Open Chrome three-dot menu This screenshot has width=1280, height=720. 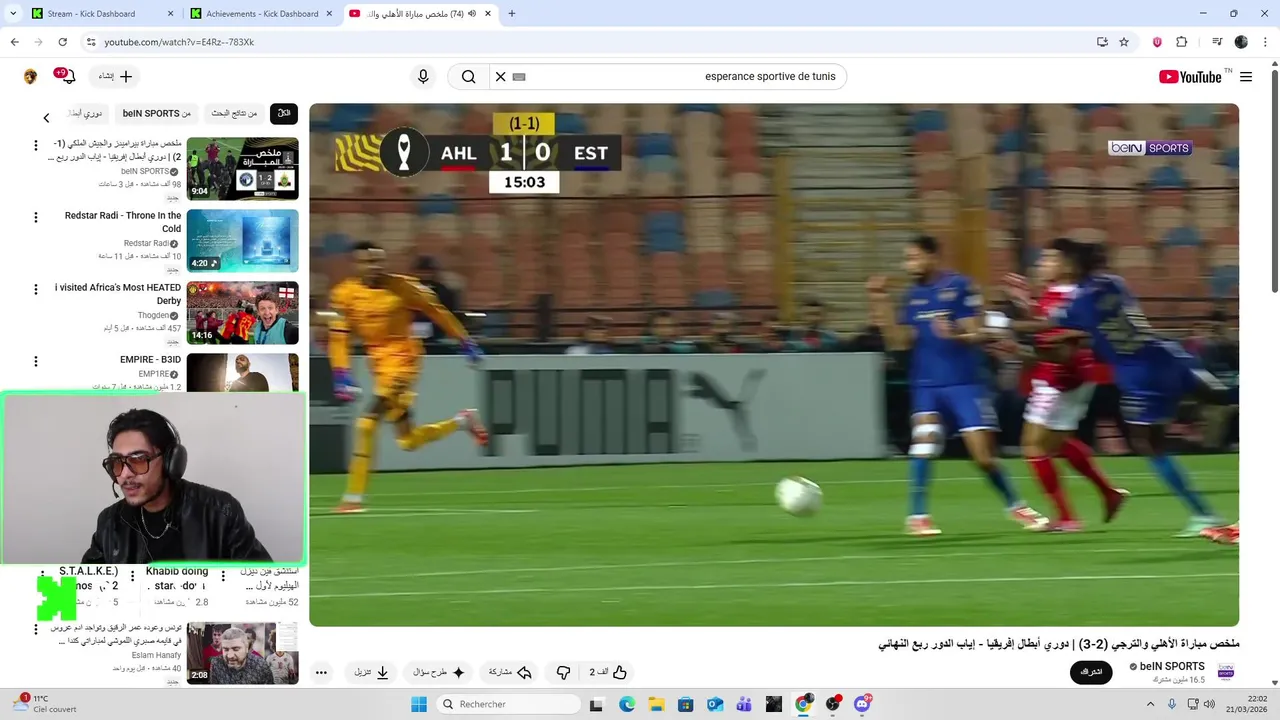coord(1263,42)
